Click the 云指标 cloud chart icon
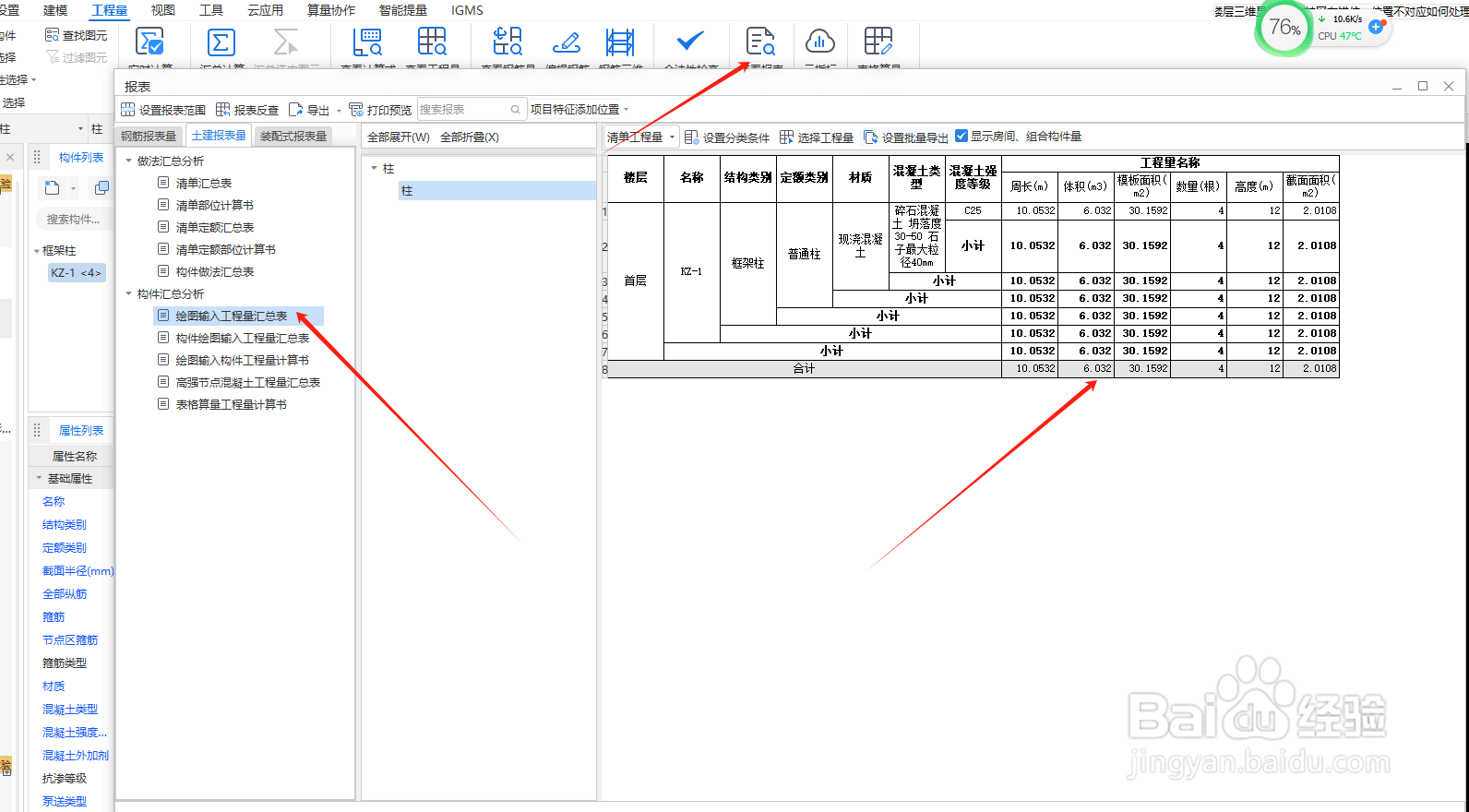 coord(819,42)
